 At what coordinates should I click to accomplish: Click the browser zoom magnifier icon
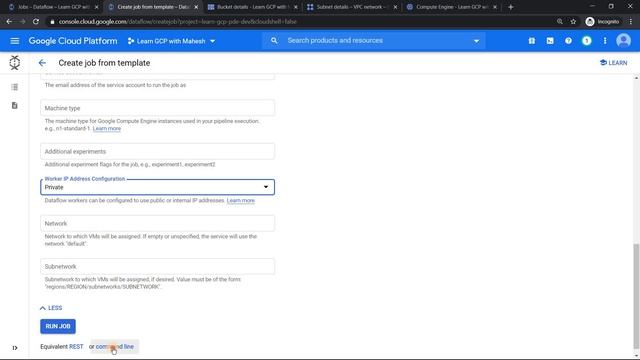pyautogui.click(x=560, y=22)
